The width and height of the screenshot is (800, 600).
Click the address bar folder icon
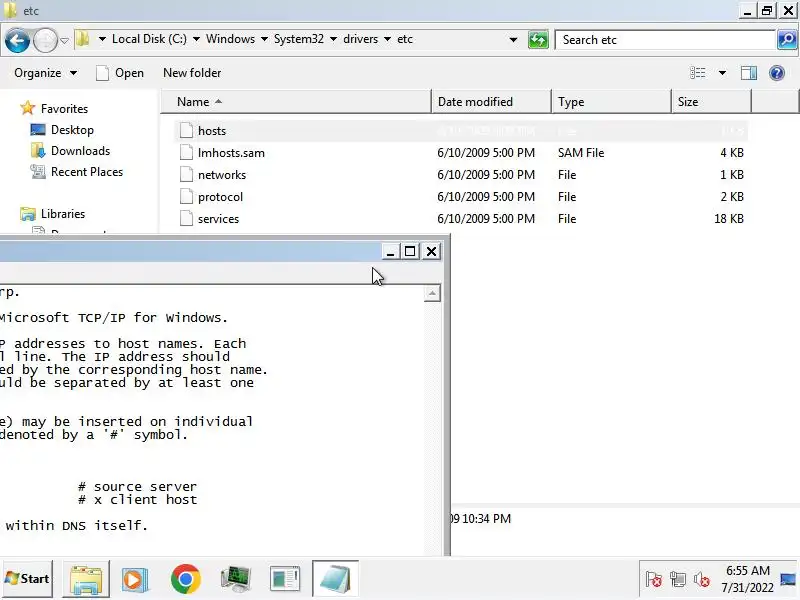pyautogui.click(x=83, y=39)
